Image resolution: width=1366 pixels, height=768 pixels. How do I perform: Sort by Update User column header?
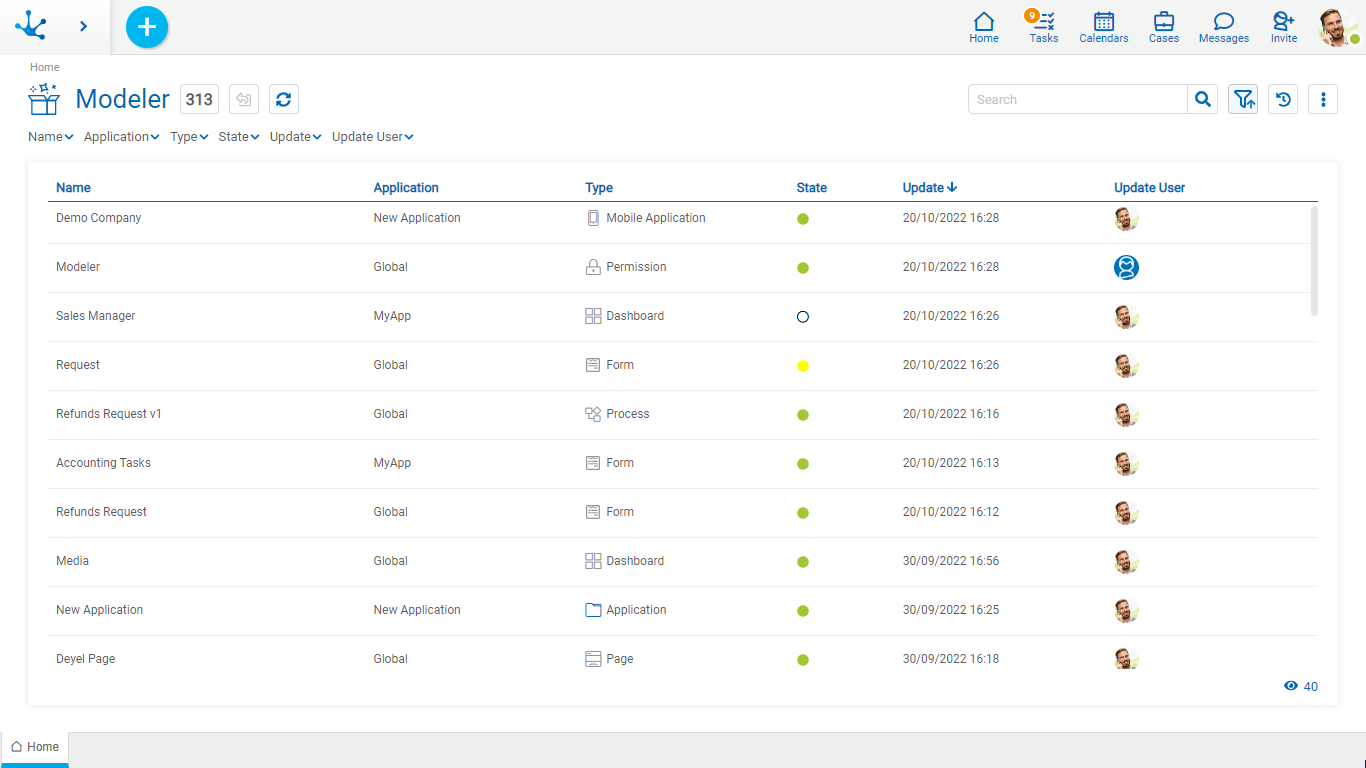click(1150, 188)
